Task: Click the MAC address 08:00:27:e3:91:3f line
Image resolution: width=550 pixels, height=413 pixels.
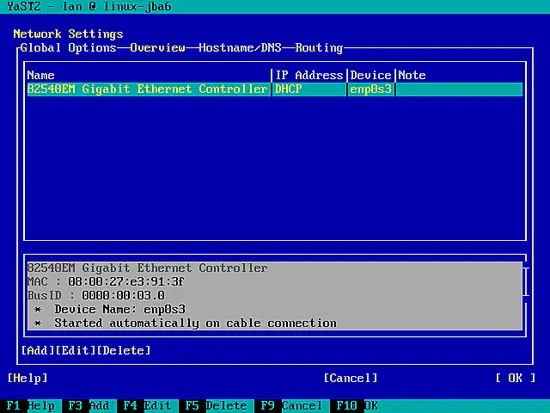Action: click(x=106, y=282)
